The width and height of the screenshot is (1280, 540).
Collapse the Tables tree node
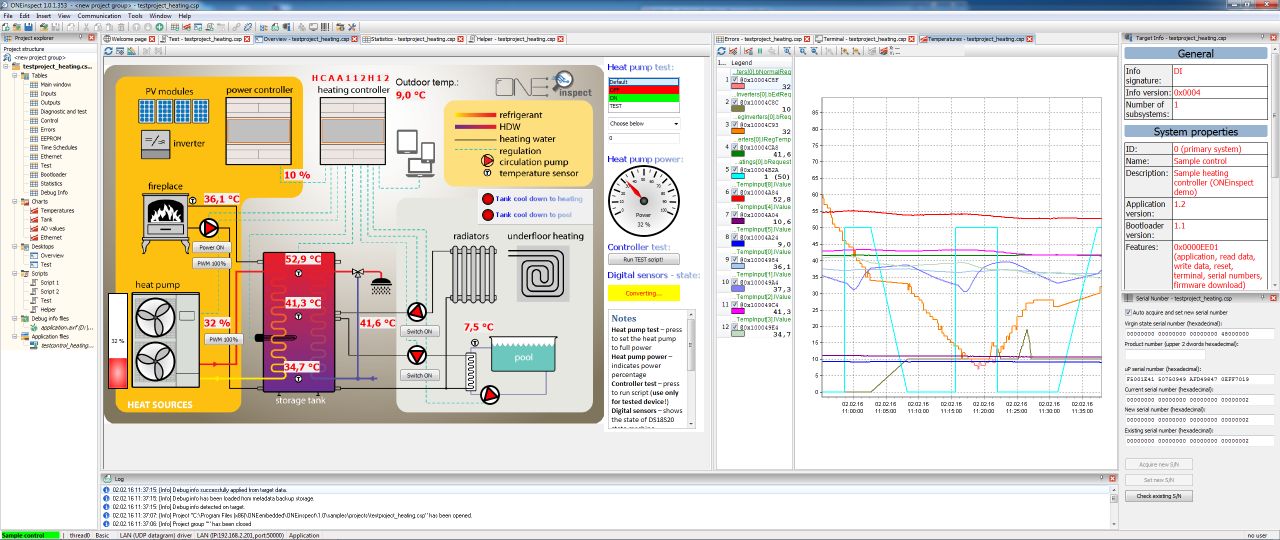tap(16, 75)
